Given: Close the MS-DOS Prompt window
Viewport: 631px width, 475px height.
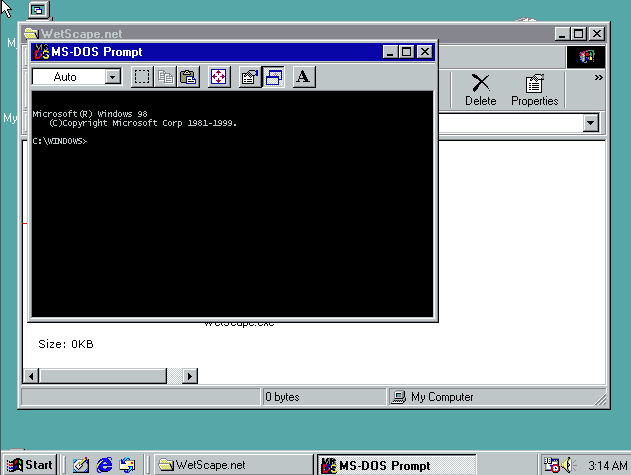Looking at the screenshot, I should click(x=425, y=52).
